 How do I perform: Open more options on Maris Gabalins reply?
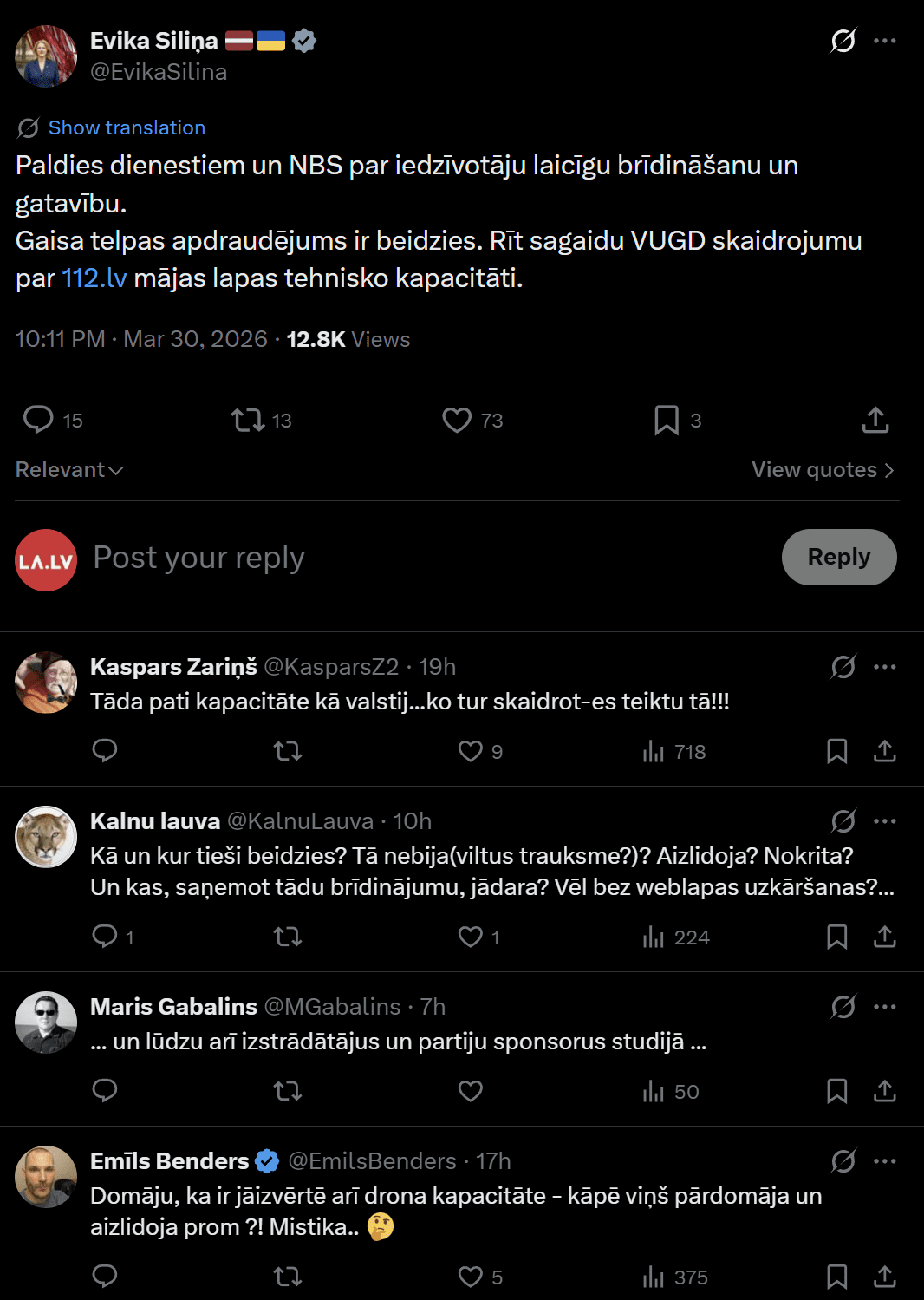pos(885,1007)
